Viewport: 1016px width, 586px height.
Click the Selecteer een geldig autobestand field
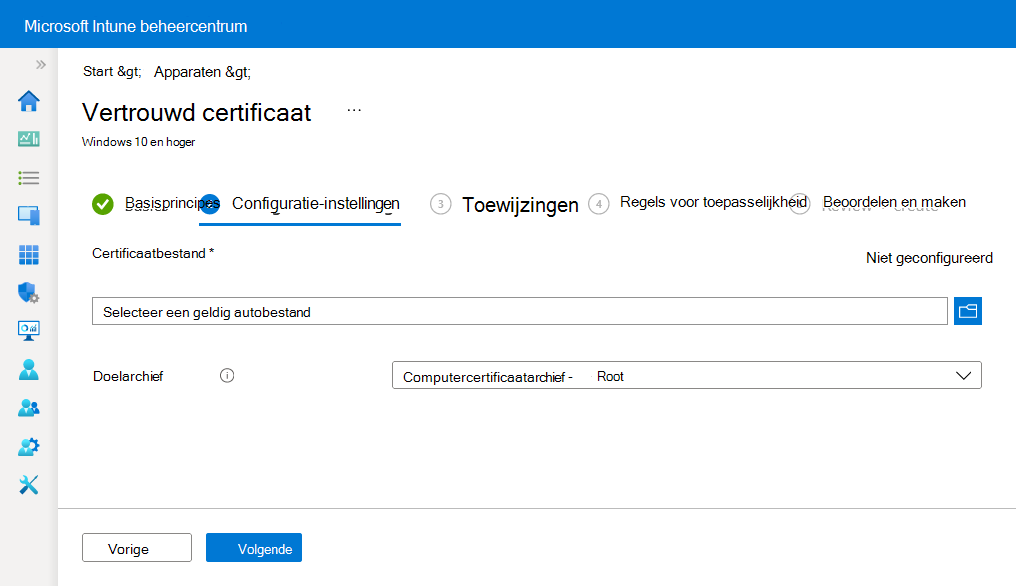(x=520, y=311)
